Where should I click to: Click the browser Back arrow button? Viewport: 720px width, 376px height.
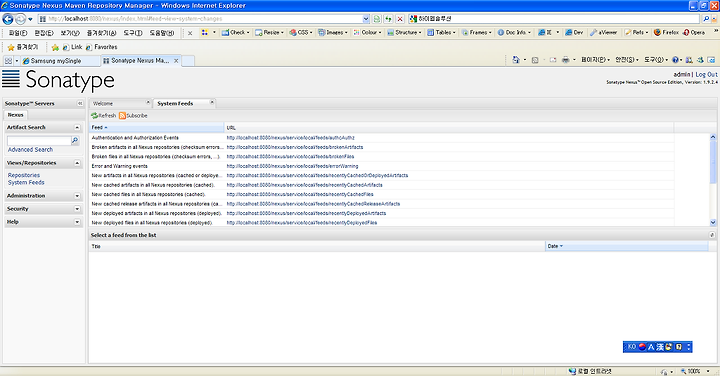point(7,19)
